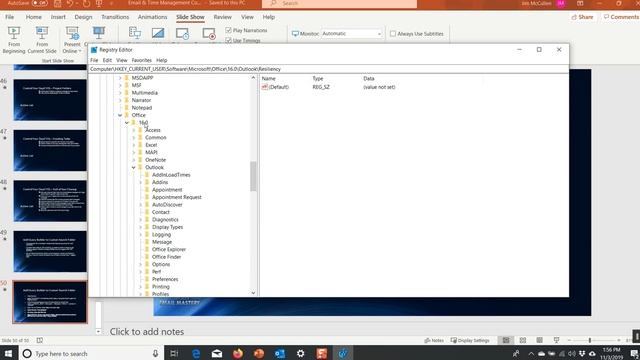
Task: Expand the MAPI registry key
Action: [x=133, y=152]
